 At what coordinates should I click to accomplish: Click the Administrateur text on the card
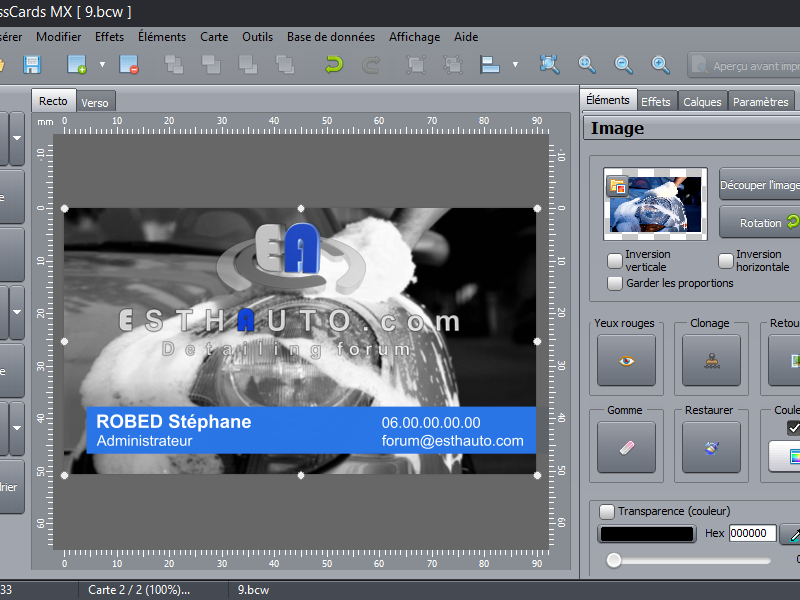(144, 441)
